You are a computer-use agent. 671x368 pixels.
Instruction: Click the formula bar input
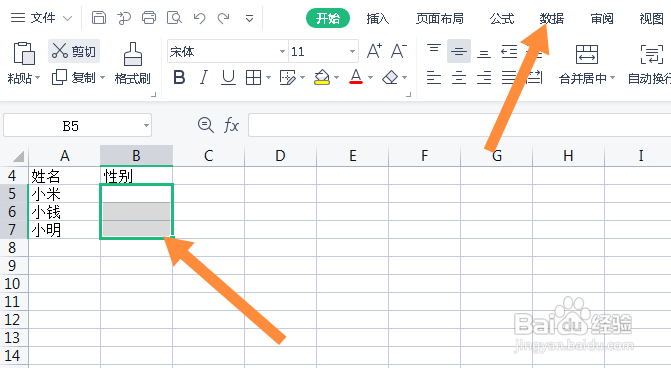(460, 125)
